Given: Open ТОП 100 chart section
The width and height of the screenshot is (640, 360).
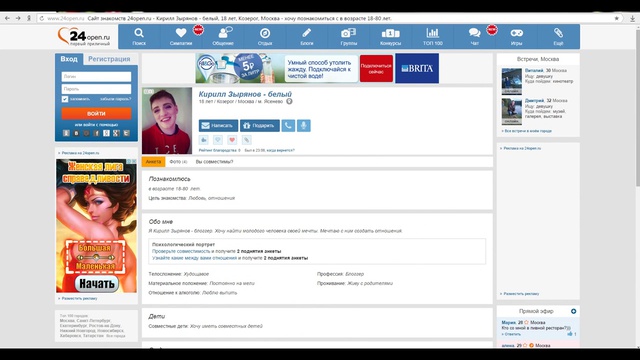Looking at the screenshot, I should click(433, 37).
